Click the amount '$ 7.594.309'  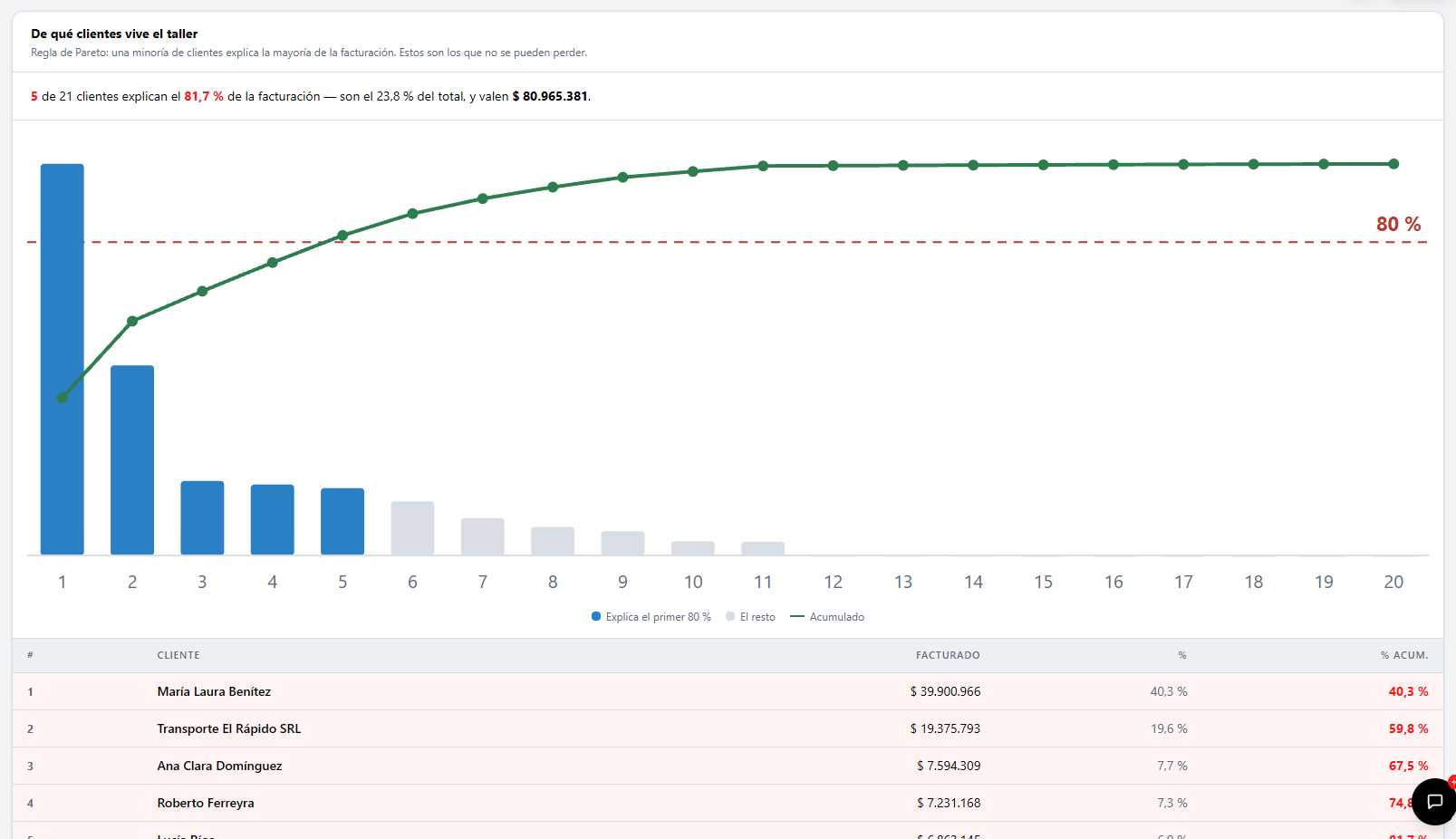(949, 766)
